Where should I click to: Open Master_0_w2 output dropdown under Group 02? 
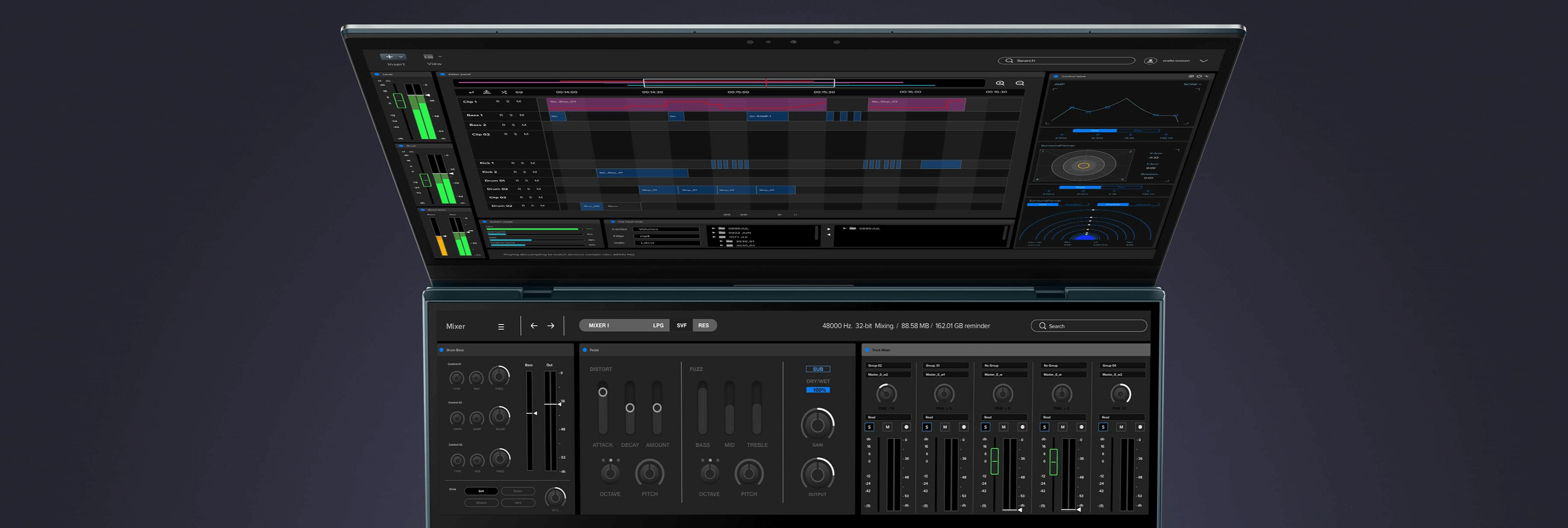(888, 375)
